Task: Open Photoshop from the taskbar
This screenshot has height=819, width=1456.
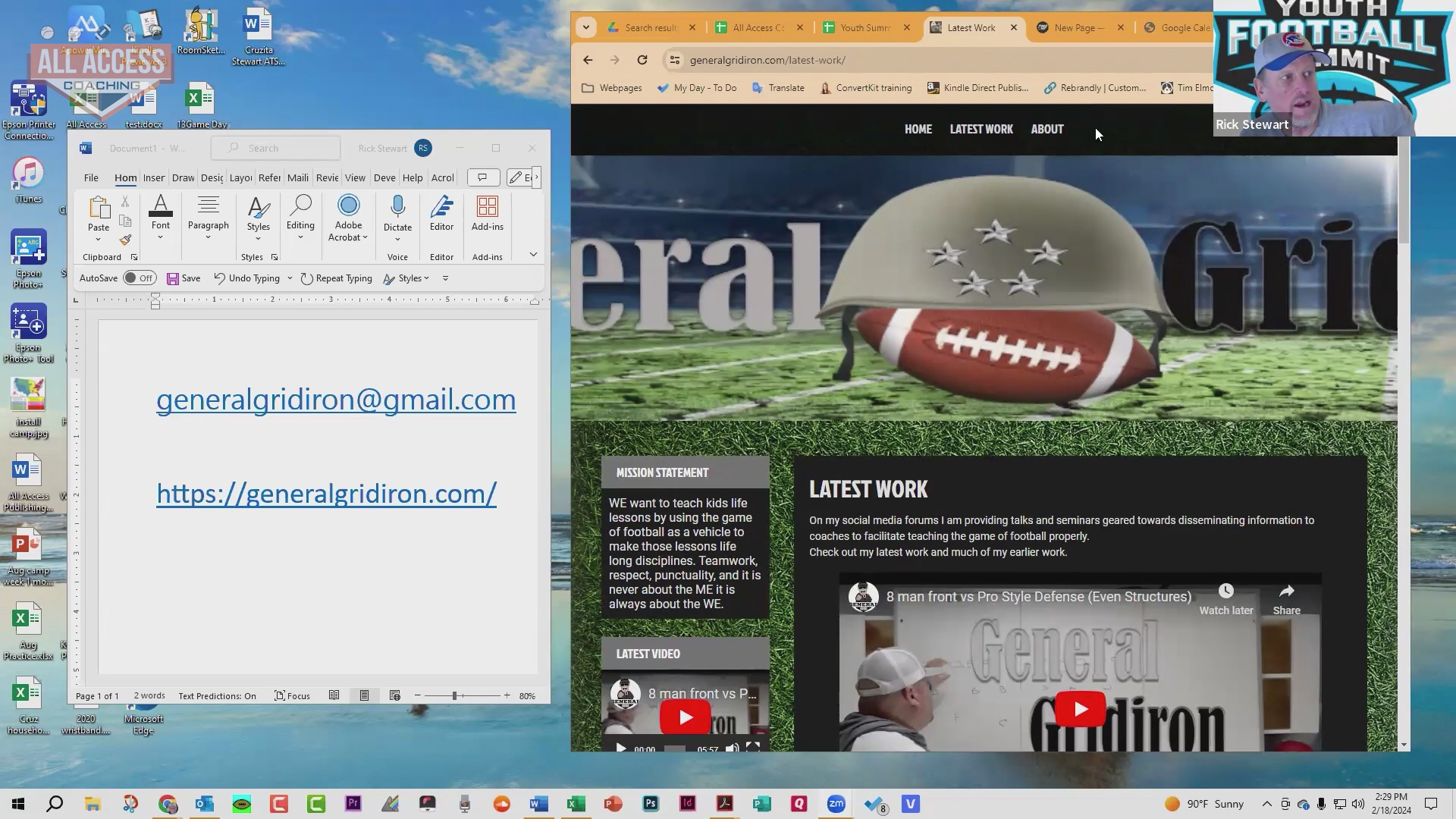Action: [x=650, y=804]
